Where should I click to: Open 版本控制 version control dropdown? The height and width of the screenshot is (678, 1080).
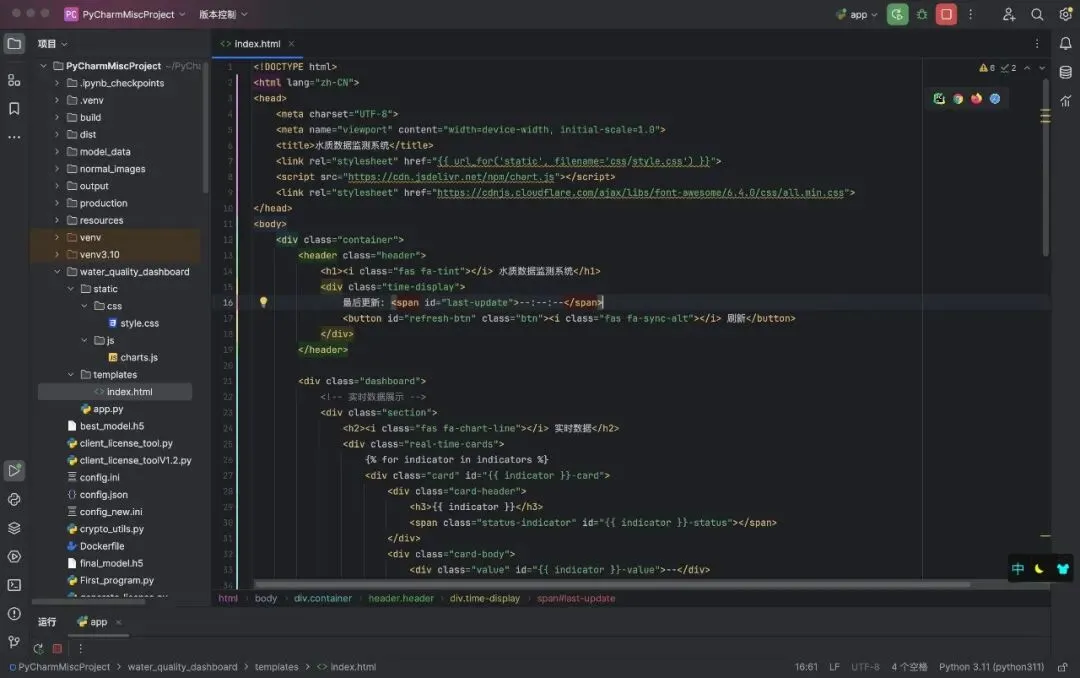point(223,14)
